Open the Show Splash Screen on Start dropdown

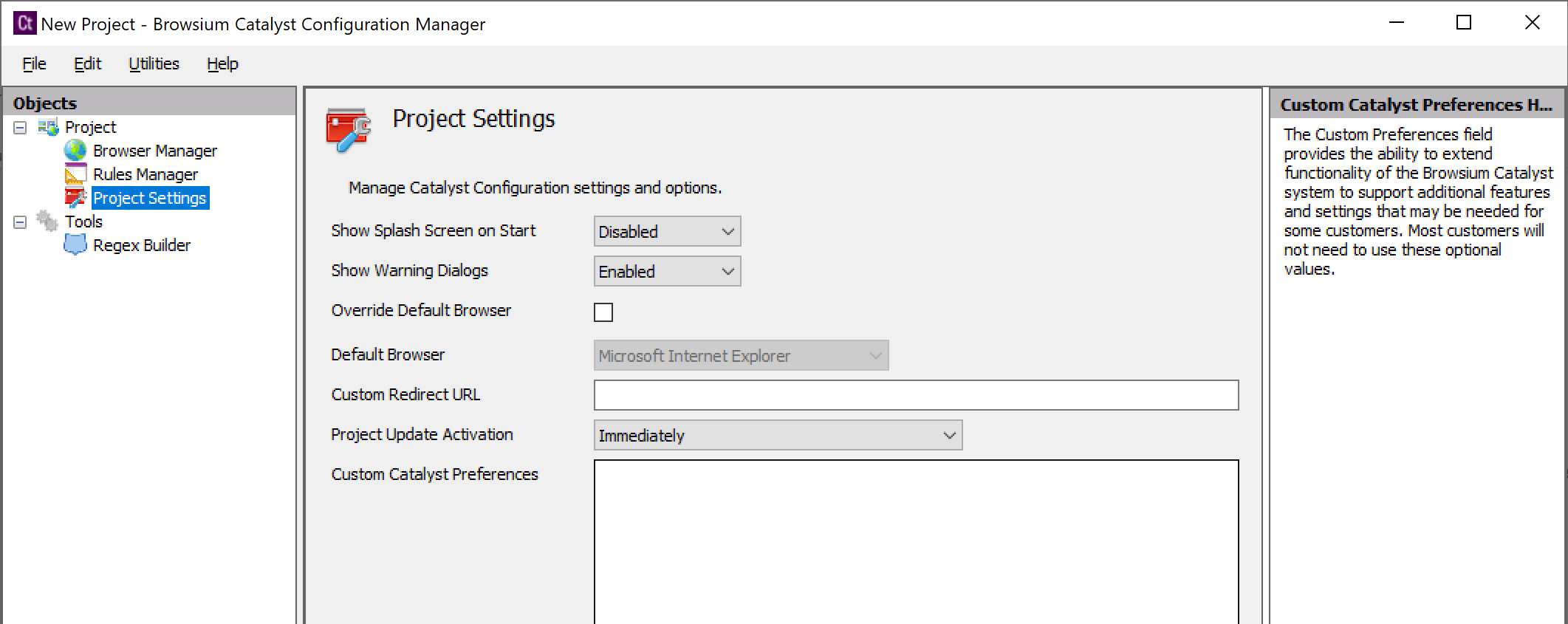[666, 232]
